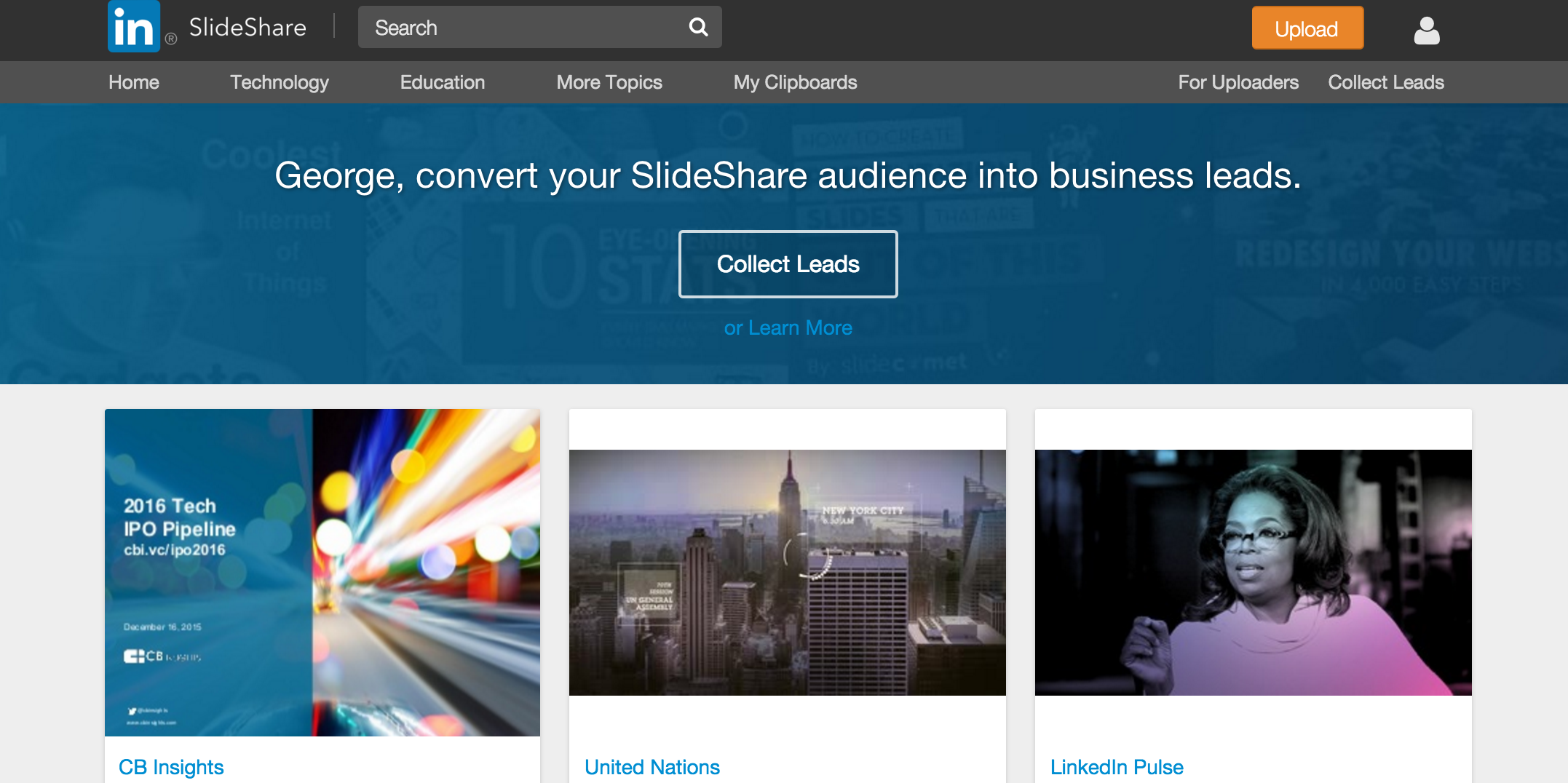The image size is (1568, 783).
Task: Click the CB Insights link
Action: click(171, 767)
